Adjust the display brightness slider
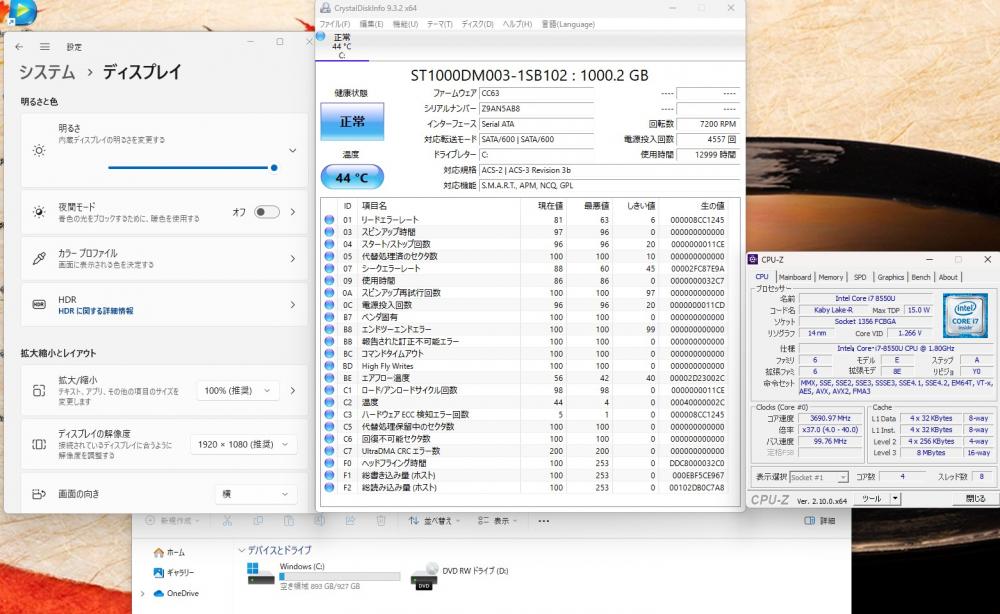 [x=191, y=168]
